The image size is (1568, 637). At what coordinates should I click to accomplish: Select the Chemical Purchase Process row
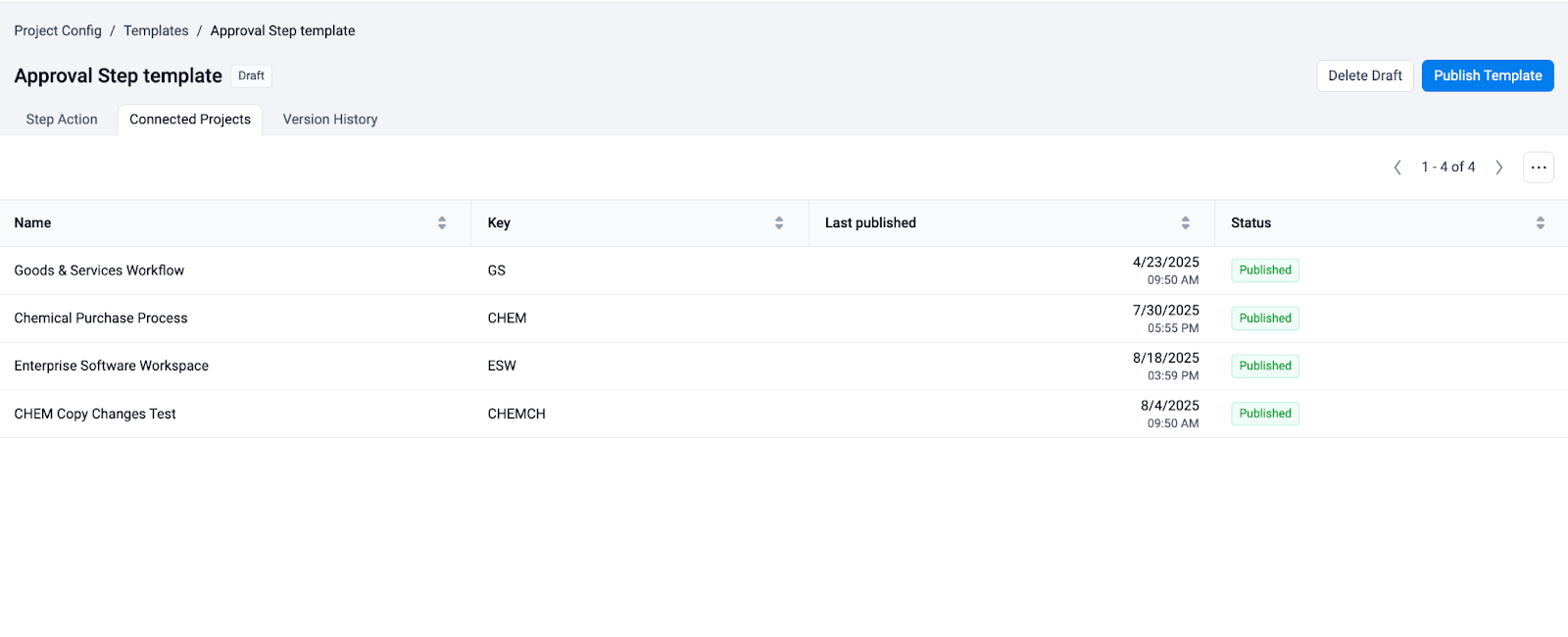(101, 318)
